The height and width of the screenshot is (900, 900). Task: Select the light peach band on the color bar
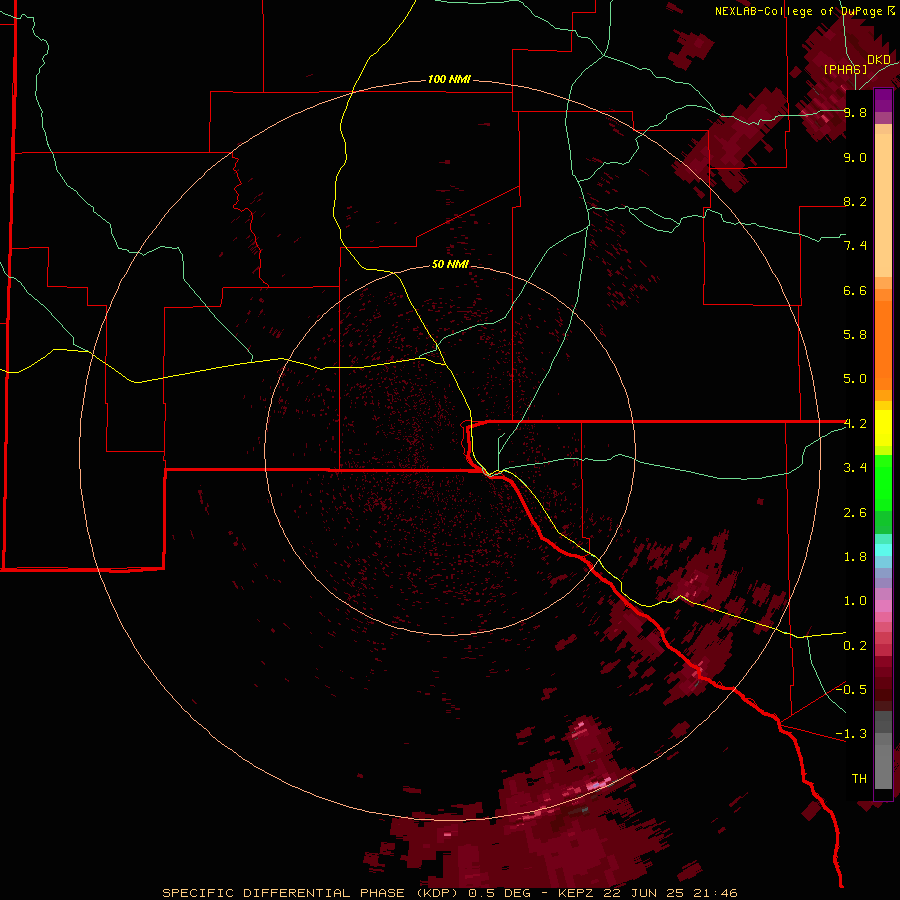pyautogui.click(x=883, y=205)
